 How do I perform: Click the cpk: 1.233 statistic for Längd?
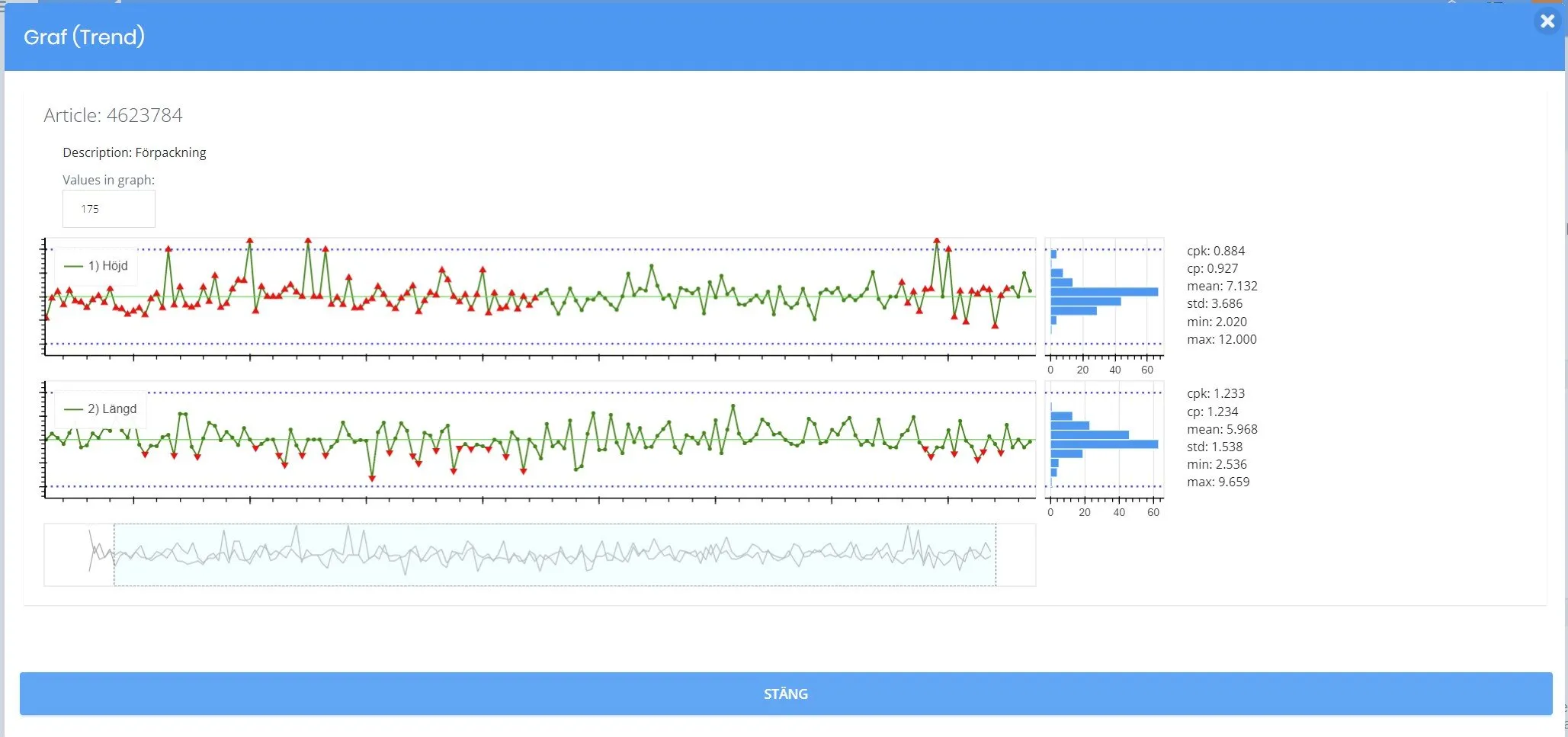point(1216,393)
